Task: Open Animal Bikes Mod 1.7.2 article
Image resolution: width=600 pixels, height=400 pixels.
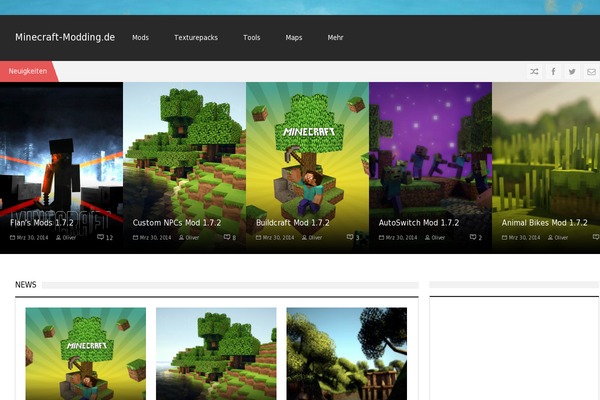Action: tap(545, 223)
